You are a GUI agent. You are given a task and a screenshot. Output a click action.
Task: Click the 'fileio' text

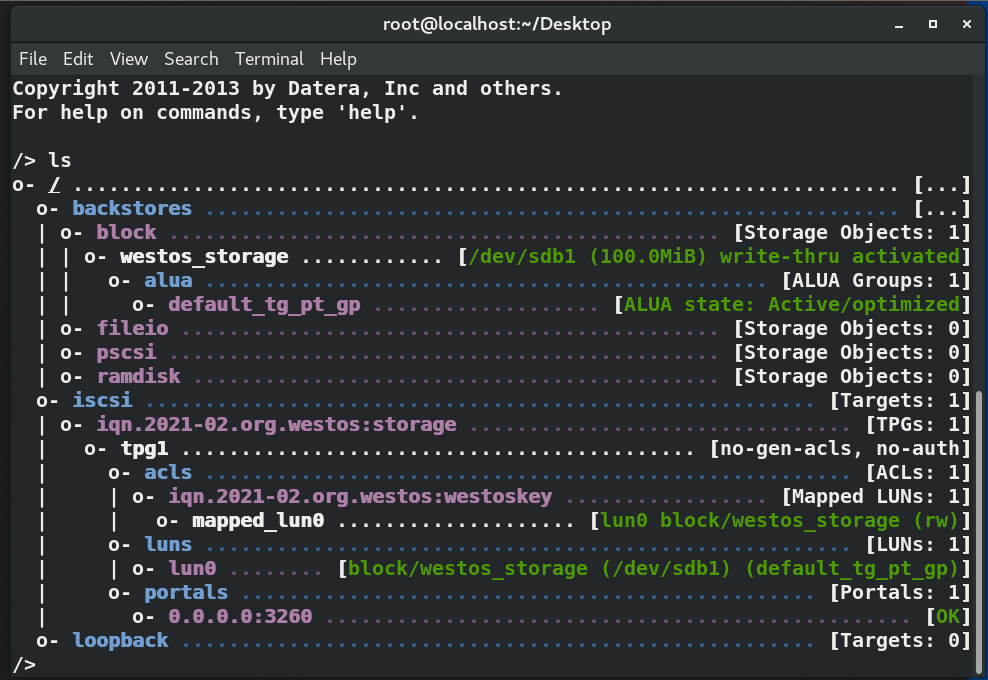(x=132, y=328)
